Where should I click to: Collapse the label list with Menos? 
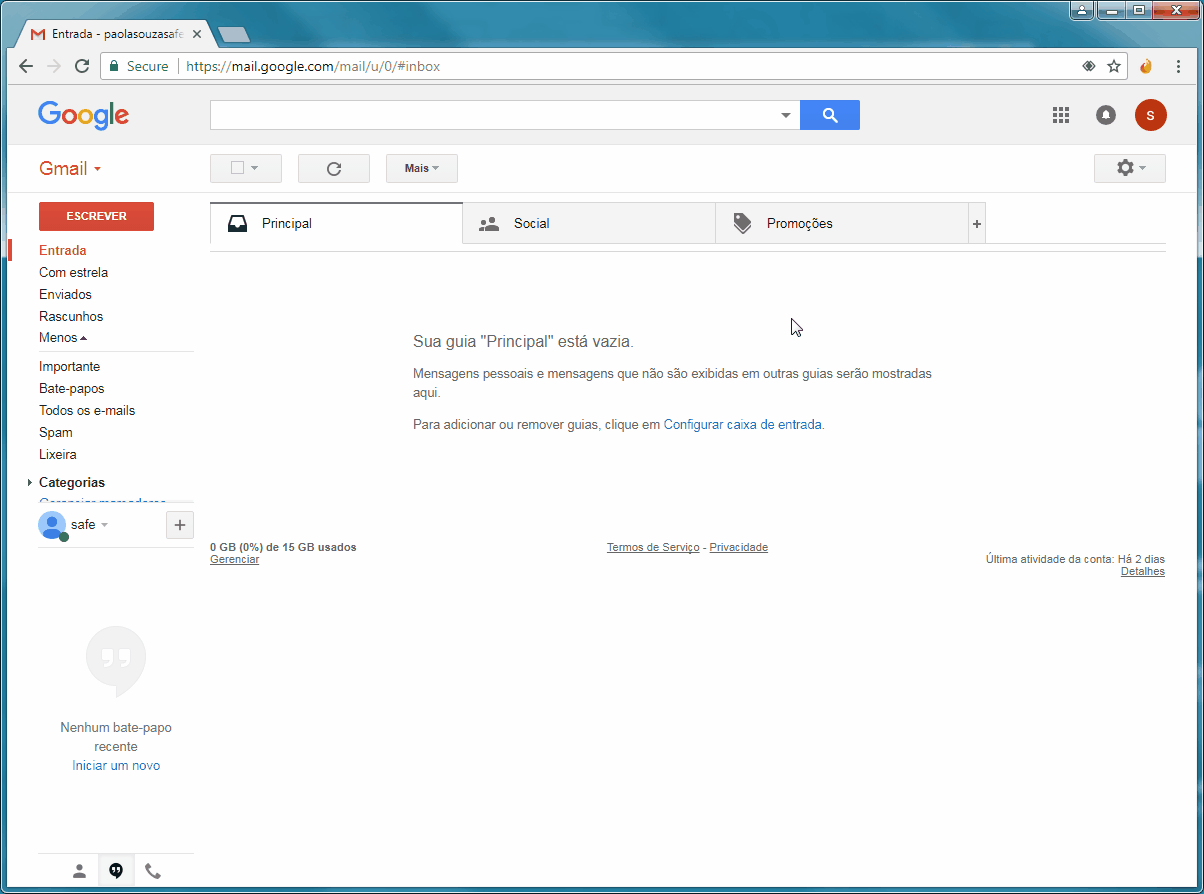tap(63, 338)
